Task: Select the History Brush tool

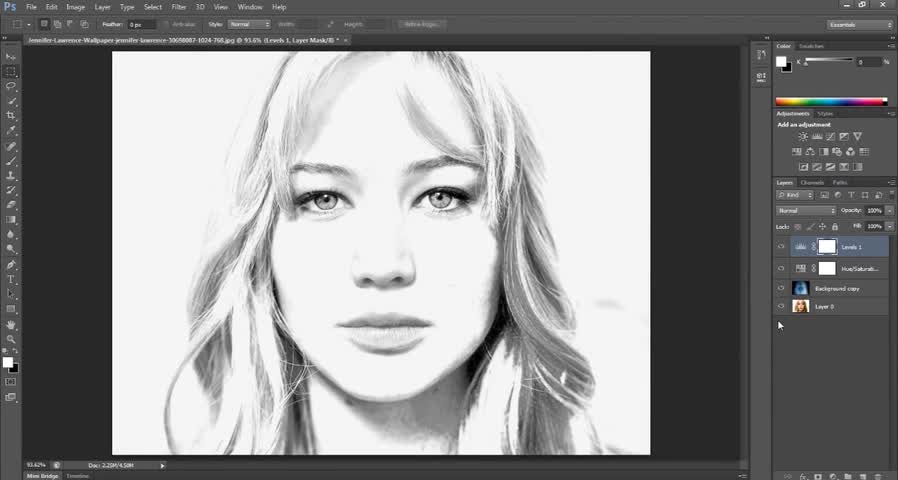Action: pos(11,190)
